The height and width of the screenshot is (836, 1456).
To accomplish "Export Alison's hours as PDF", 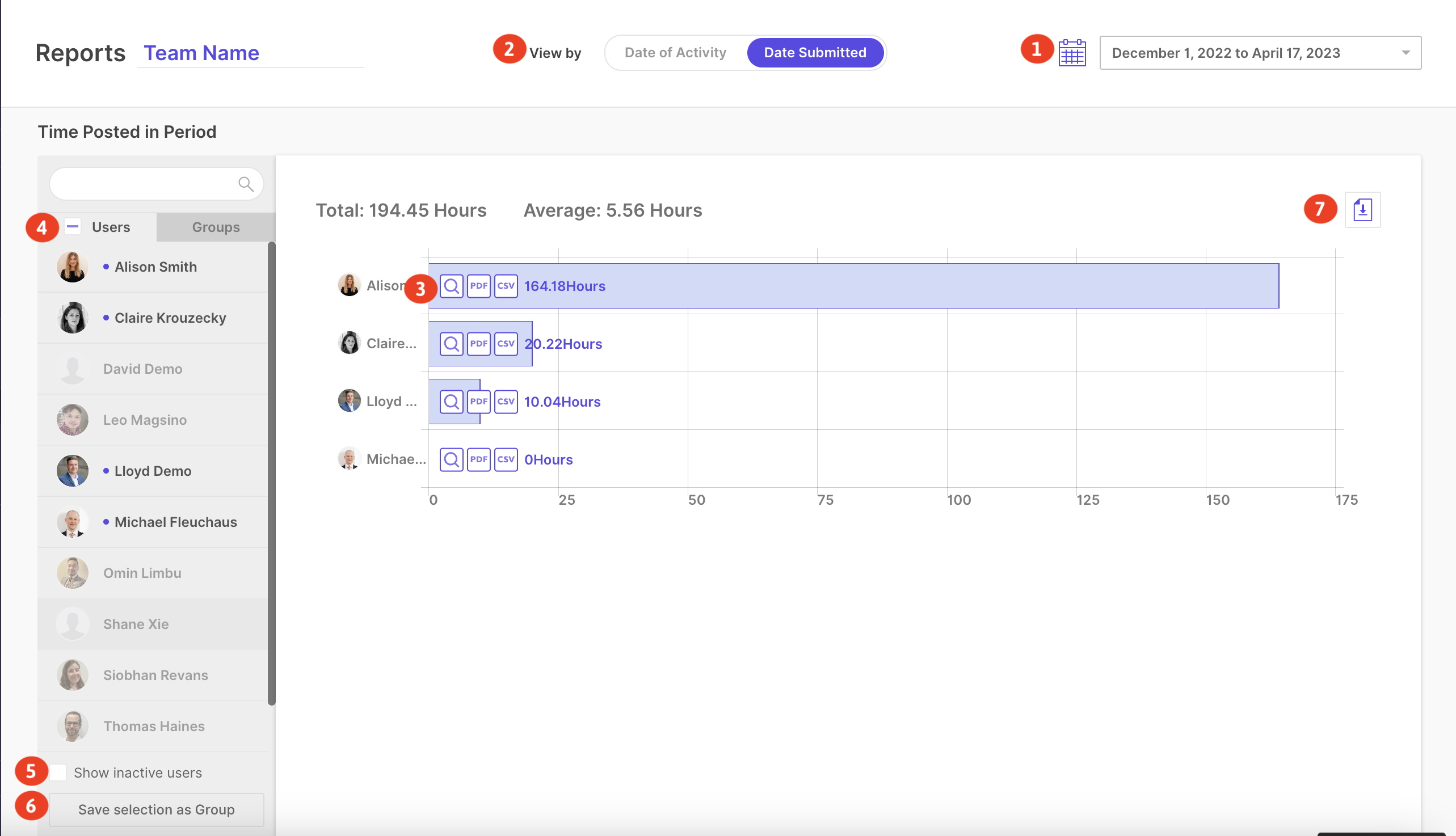I will tap(478, 286).
